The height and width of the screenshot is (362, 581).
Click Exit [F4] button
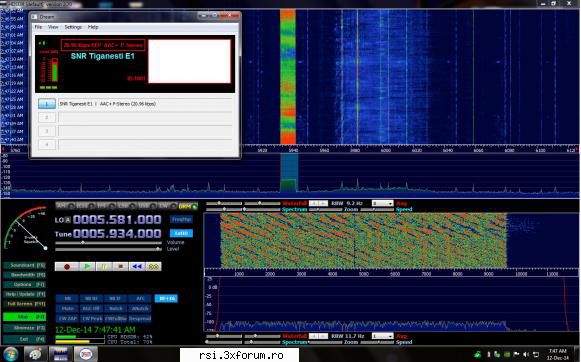point(24,339)
